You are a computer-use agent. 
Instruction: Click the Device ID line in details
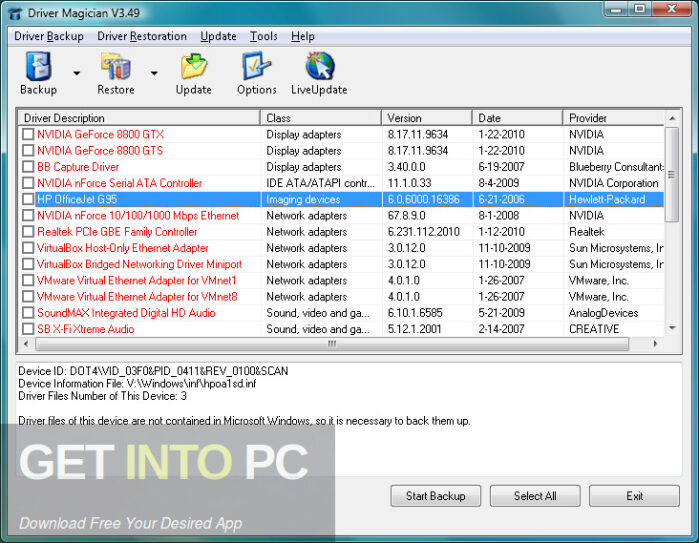point(153,371)
